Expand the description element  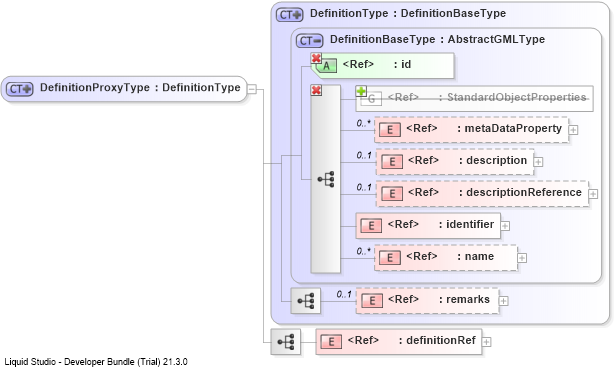(x=538, y=162)
